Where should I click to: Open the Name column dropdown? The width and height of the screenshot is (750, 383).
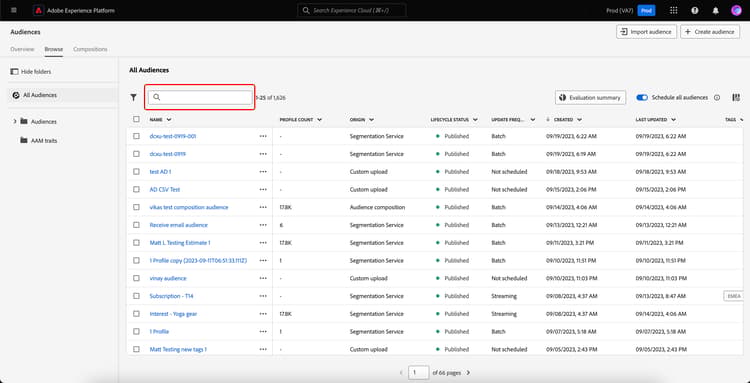pos(169,120)
